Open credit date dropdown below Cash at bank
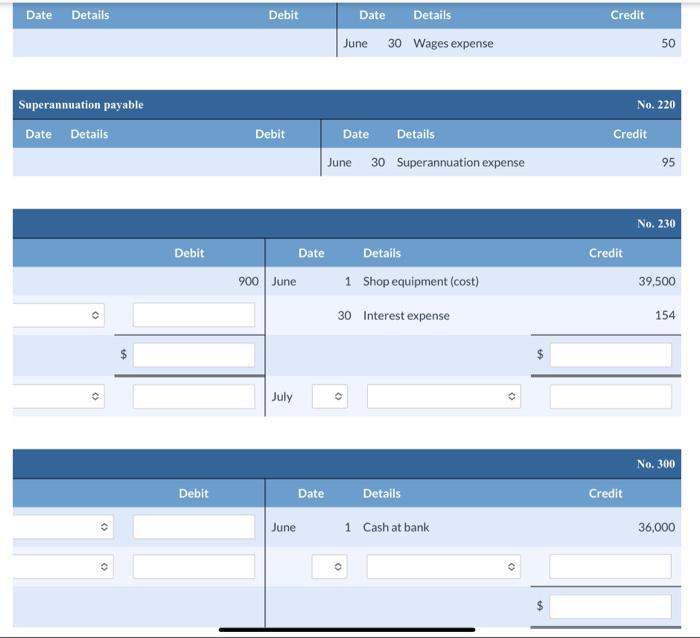700x638 pixels. 329,567
